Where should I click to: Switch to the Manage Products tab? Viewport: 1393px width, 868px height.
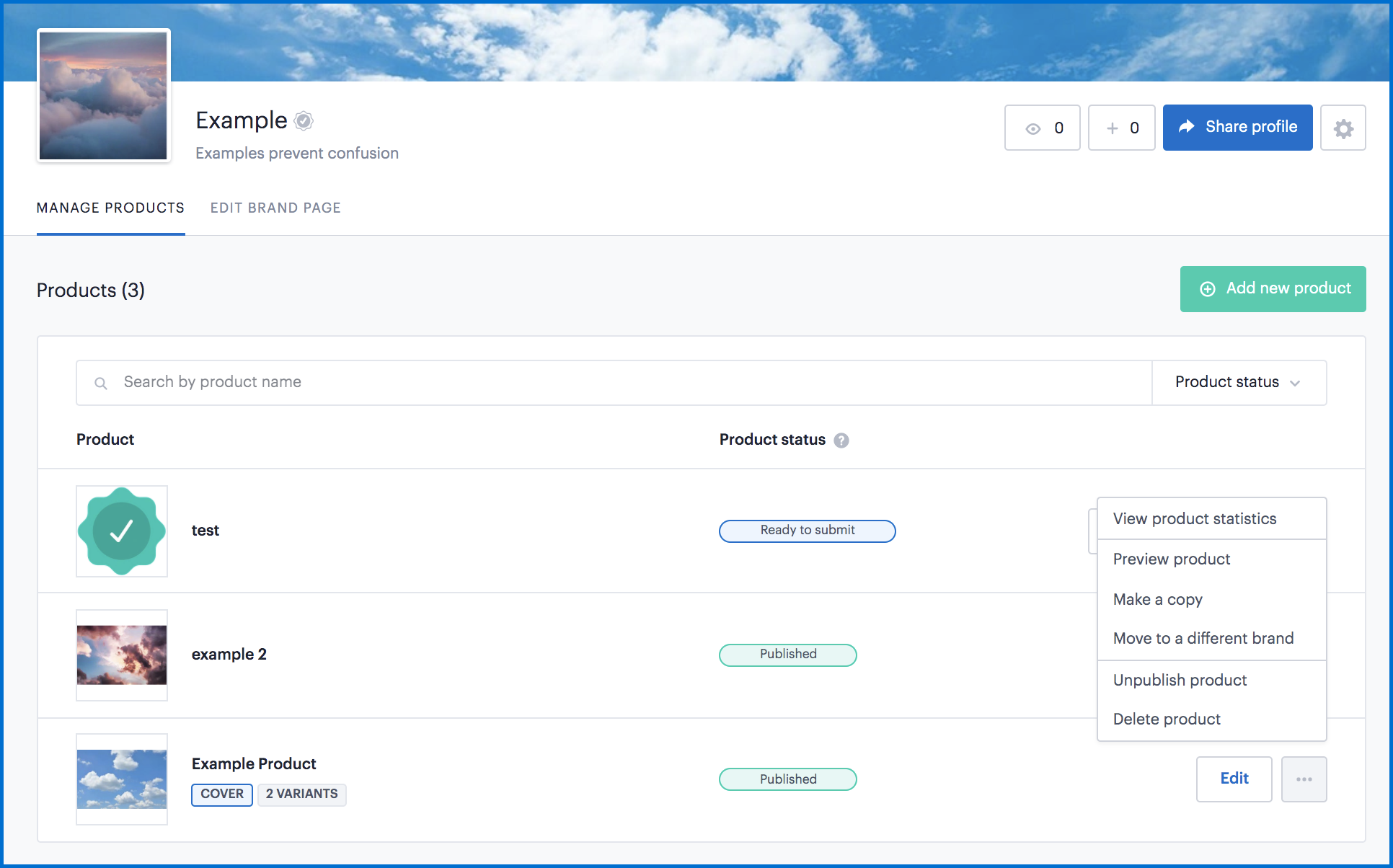point(110,208)
